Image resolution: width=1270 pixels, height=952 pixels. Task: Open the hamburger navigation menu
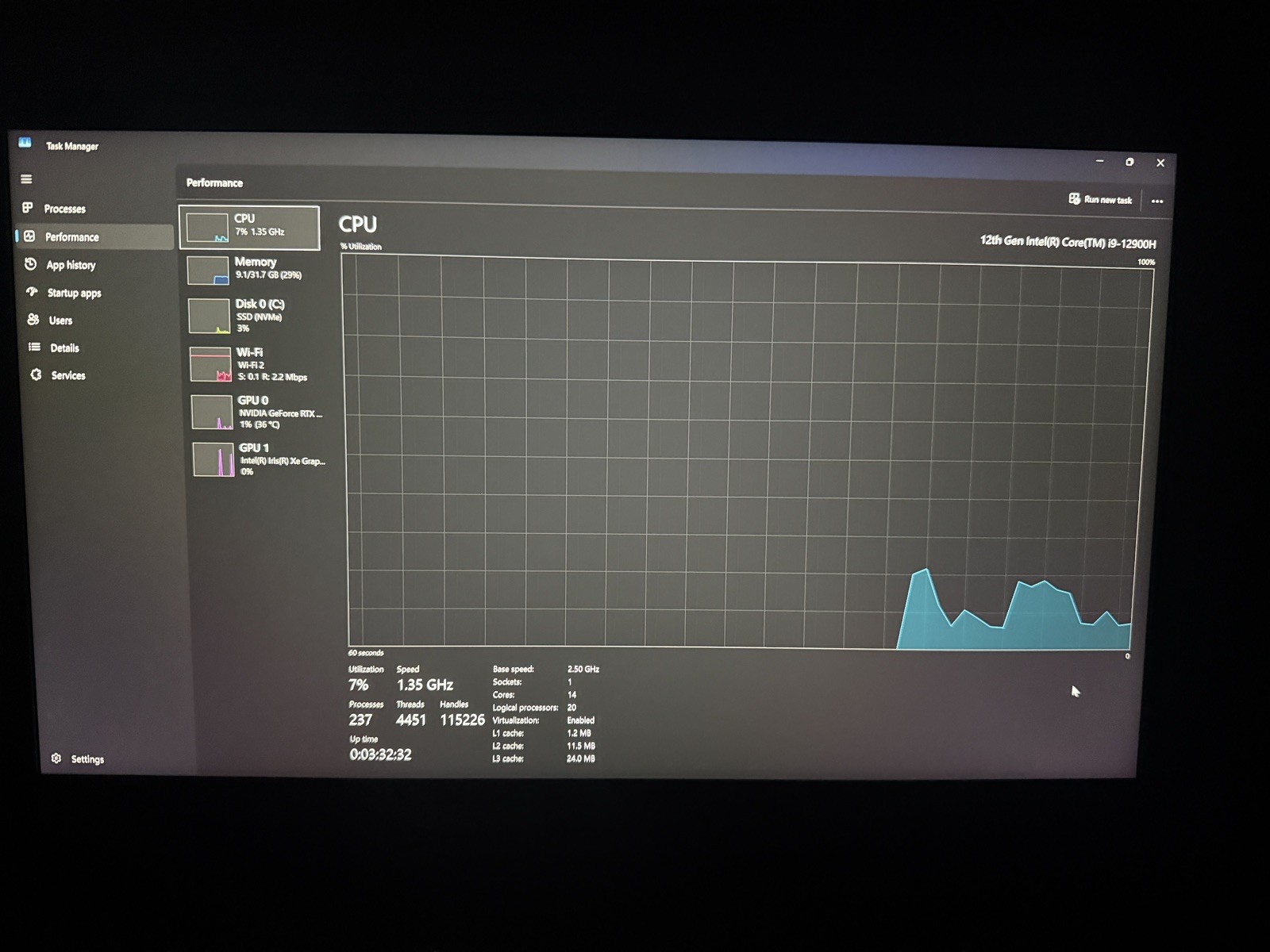26,179
